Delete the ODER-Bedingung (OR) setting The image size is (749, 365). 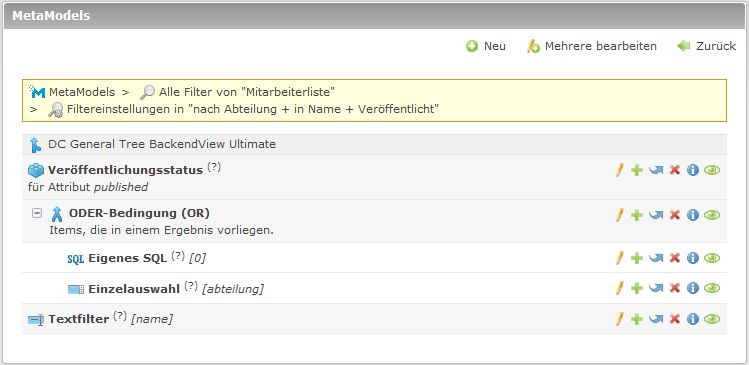(x=674, y=215)
